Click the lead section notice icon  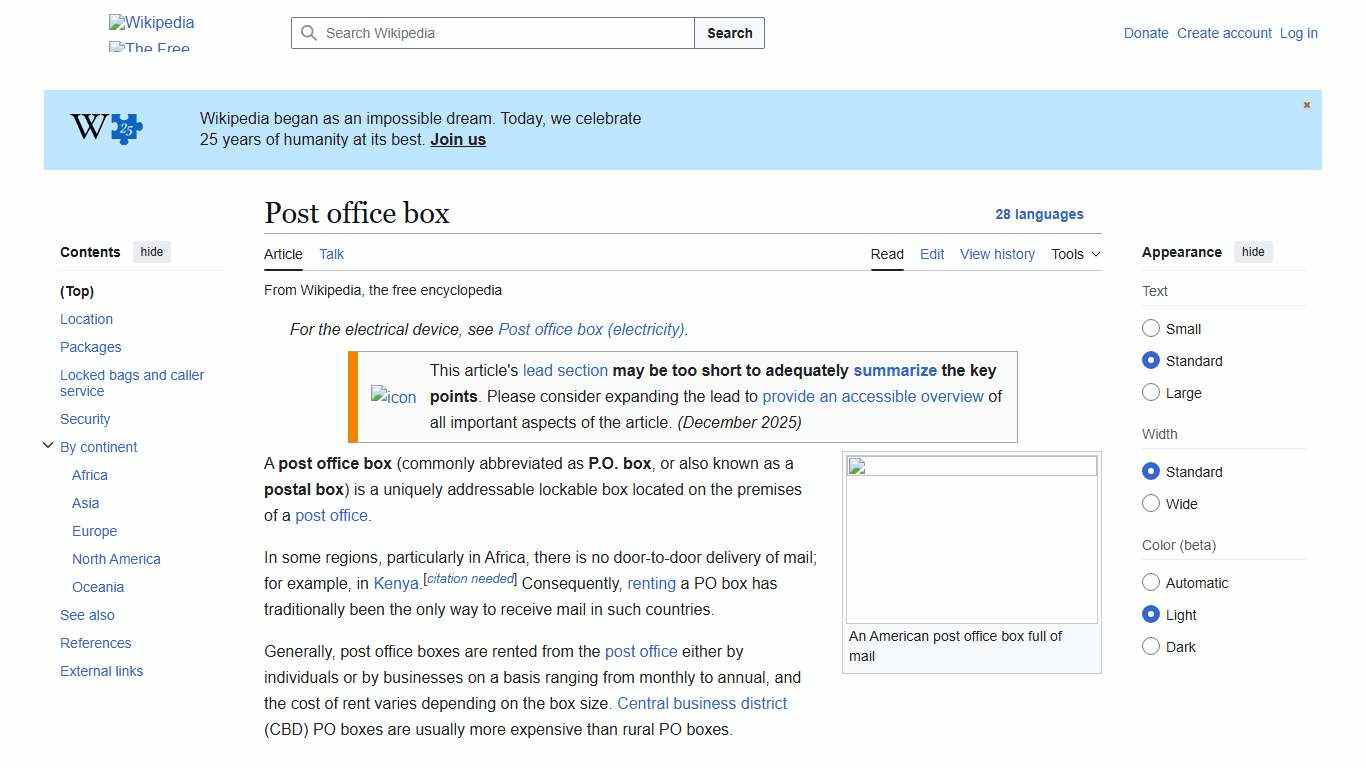coord(393,397)
